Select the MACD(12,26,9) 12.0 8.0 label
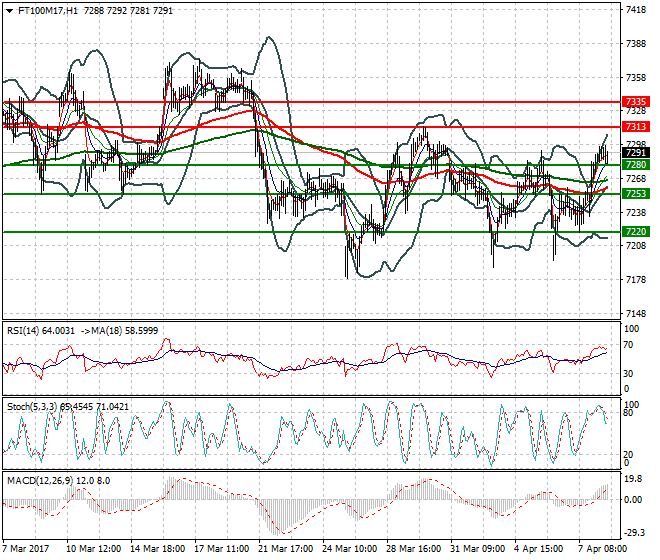This screenshot has width=660, height=560. click(59, 481)
